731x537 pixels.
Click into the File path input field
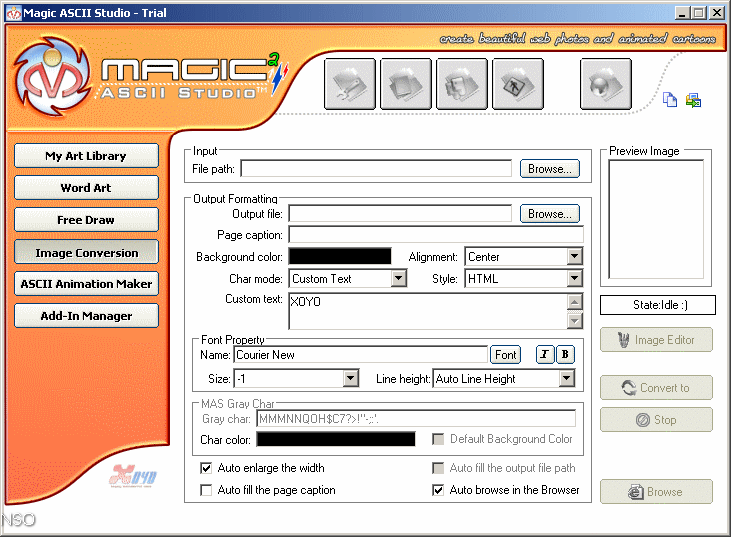coord(376,169)
